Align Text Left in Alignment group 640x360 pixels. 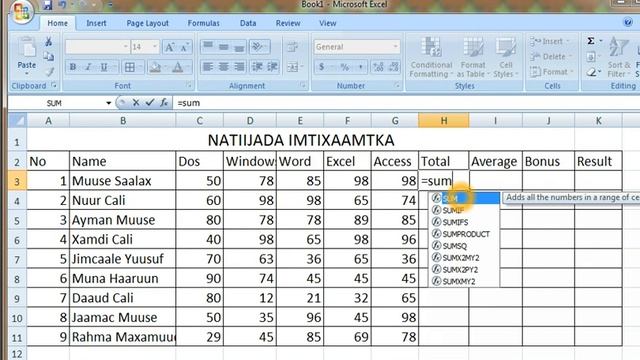[208, 67]
